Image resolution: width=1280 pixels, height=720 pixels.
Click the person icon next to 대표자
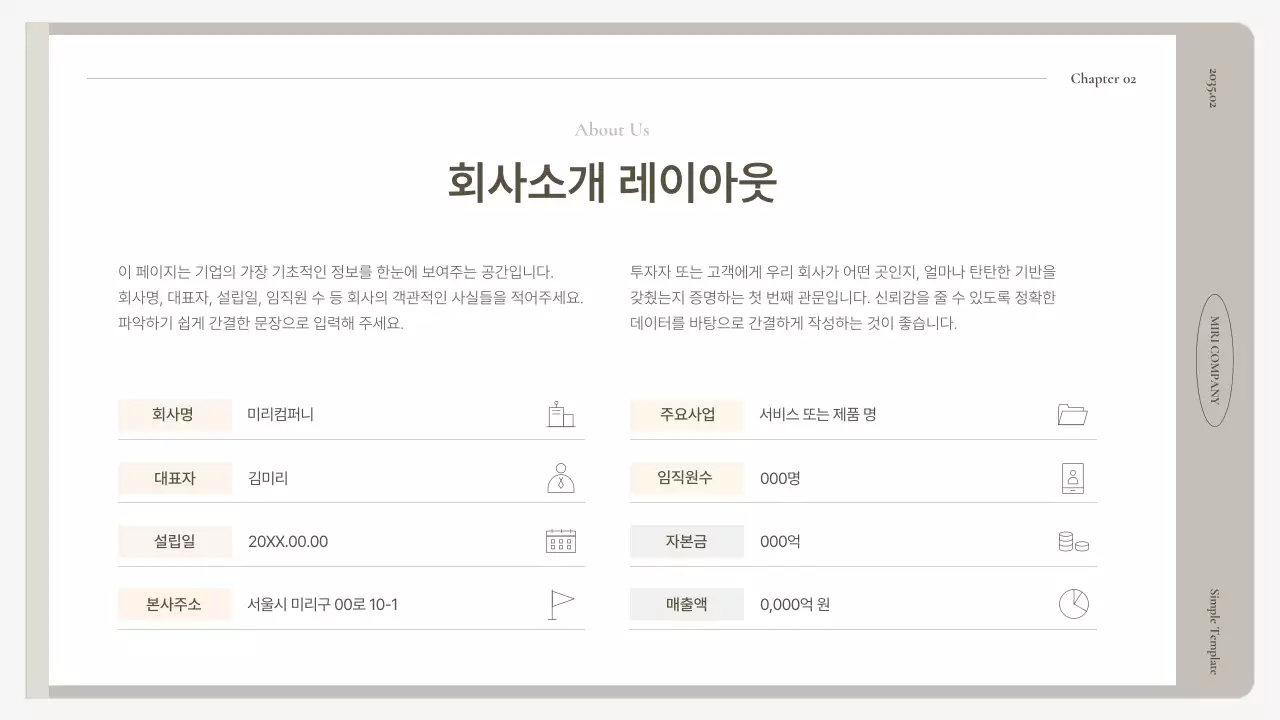click(560, 477)
